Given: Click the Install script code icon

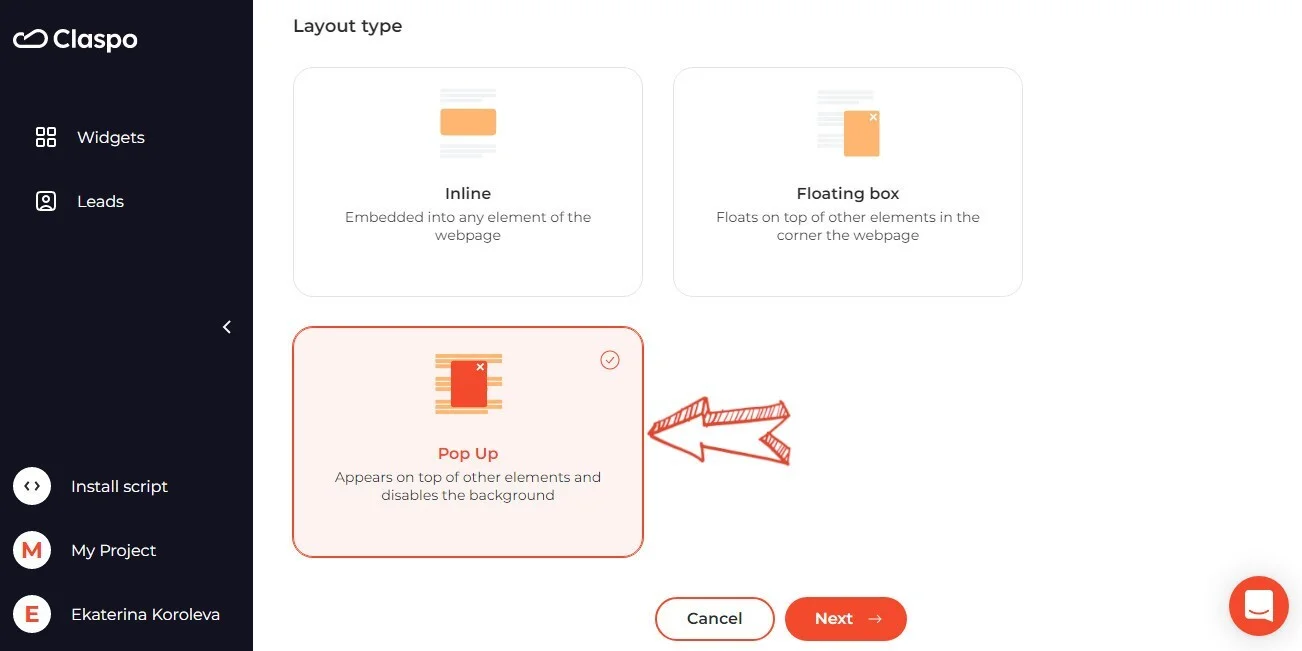Looking at the screenshot, I should (x=31, y=486).
